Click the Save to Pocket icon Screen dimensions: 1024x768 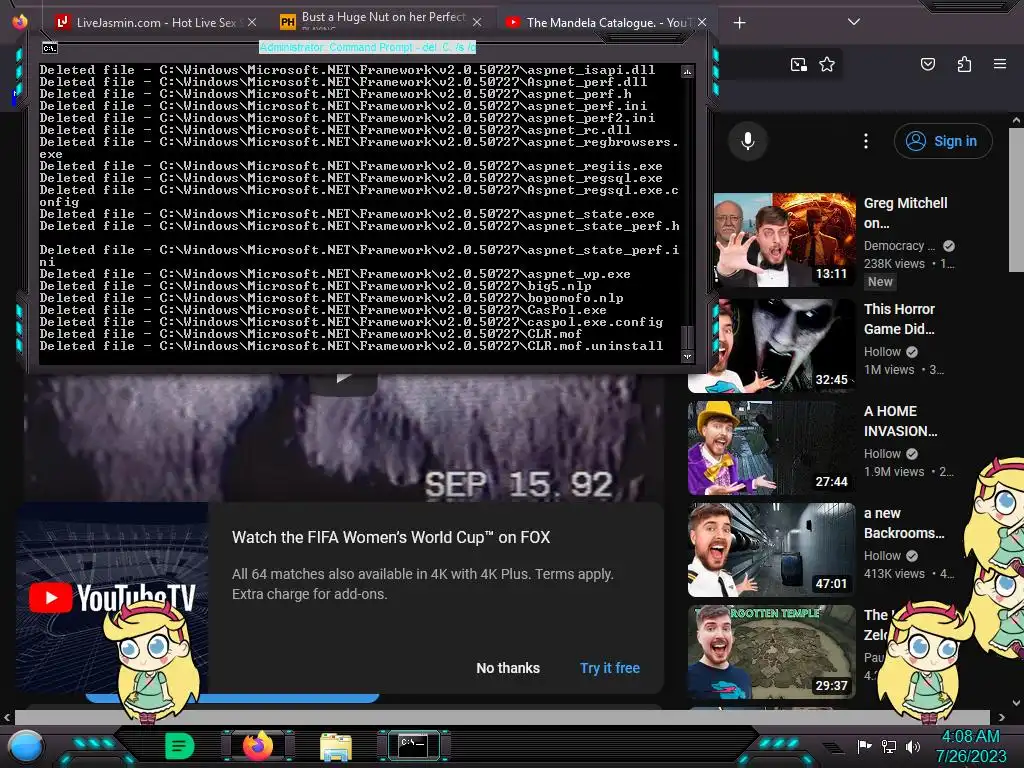928,64
